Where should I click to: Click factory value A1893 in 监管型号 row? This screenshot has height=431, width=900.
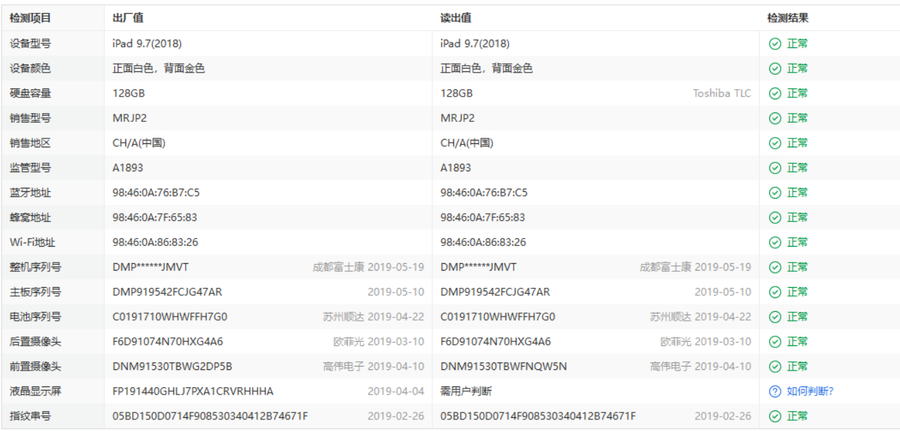point(128,168)
